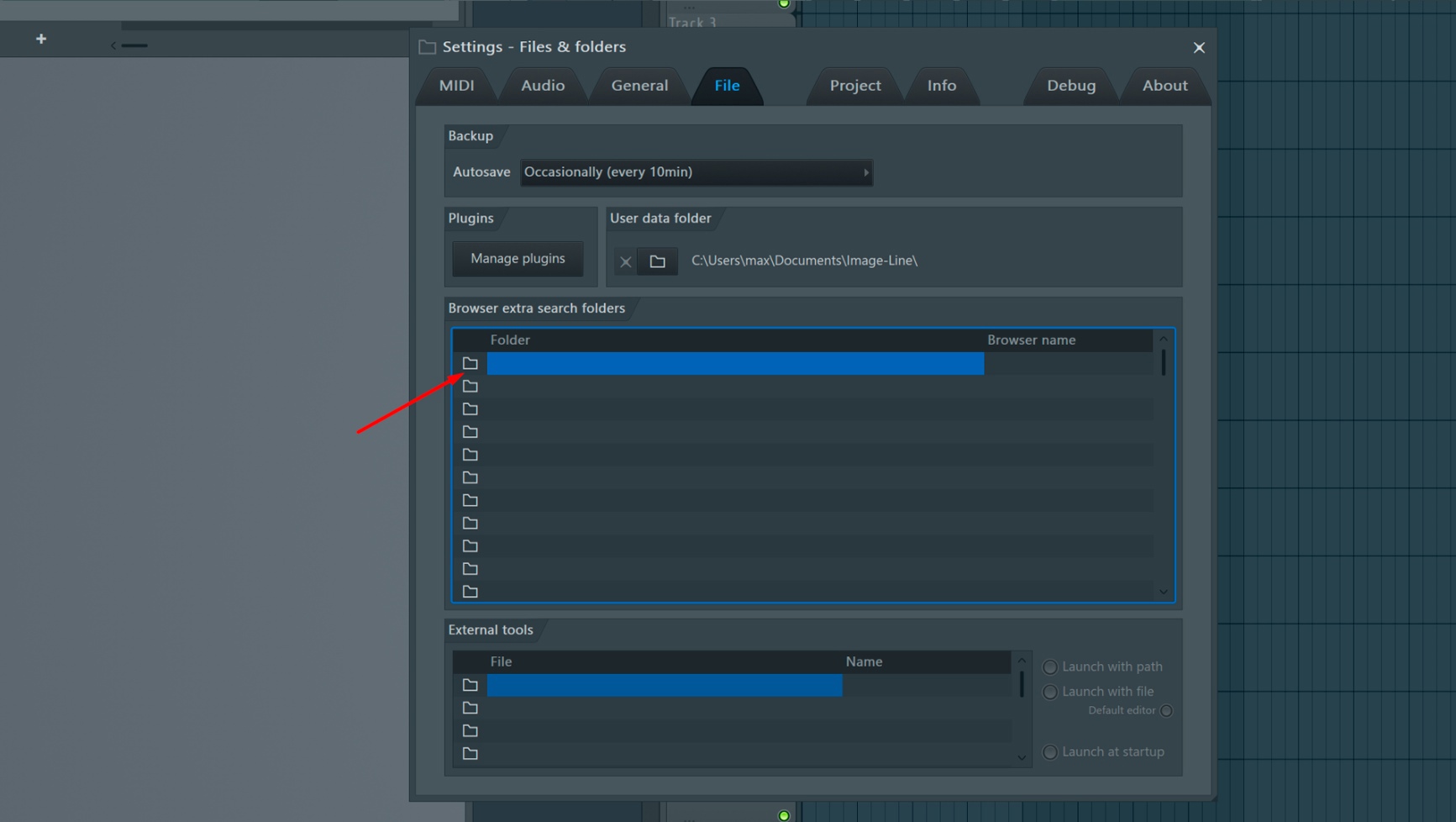Open the Project settings tab
This screenshot has width=1456, height=822.
855,86
